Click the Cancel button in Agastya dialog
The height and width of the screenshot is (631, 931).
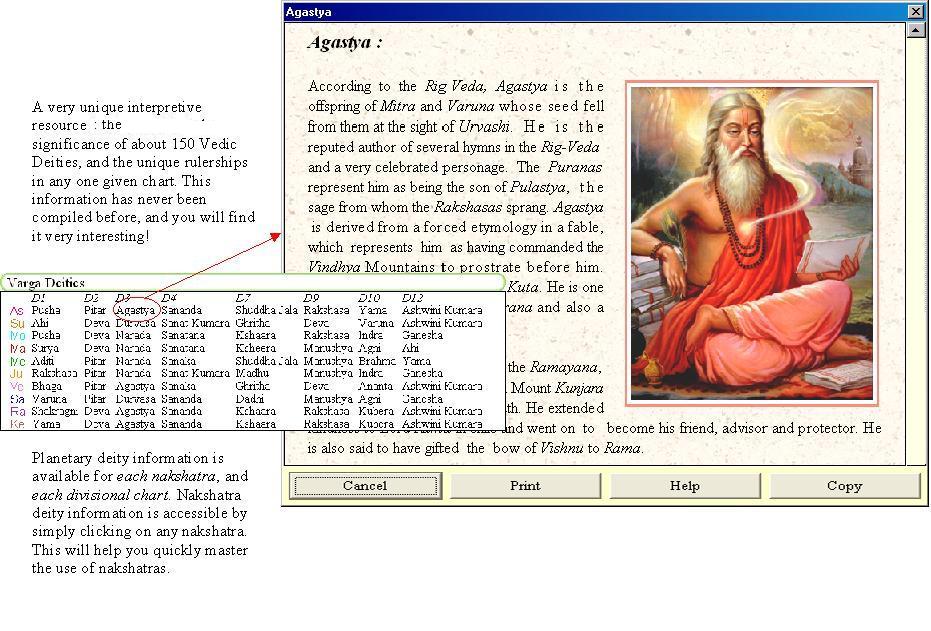(365, 486)
